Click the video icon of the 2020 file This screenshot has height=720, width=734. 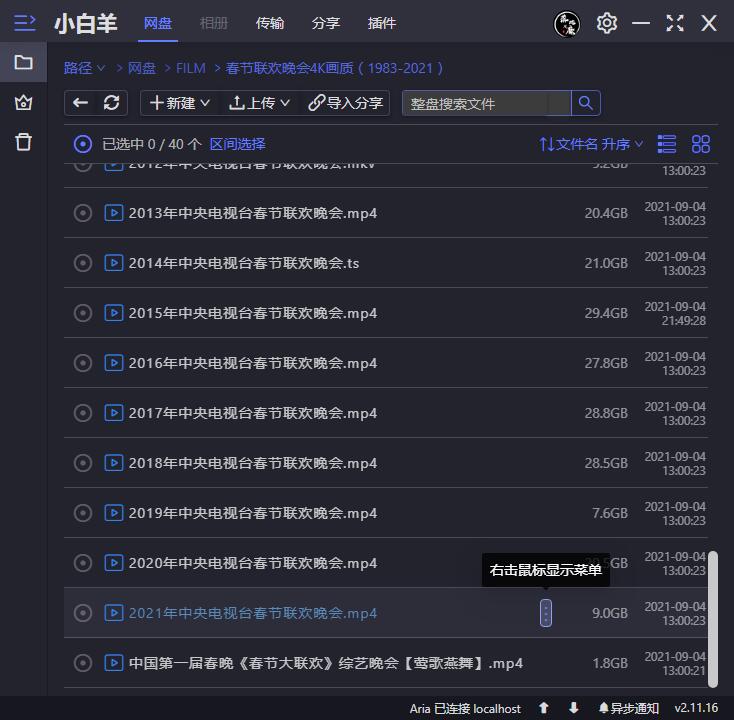[114, 563]
